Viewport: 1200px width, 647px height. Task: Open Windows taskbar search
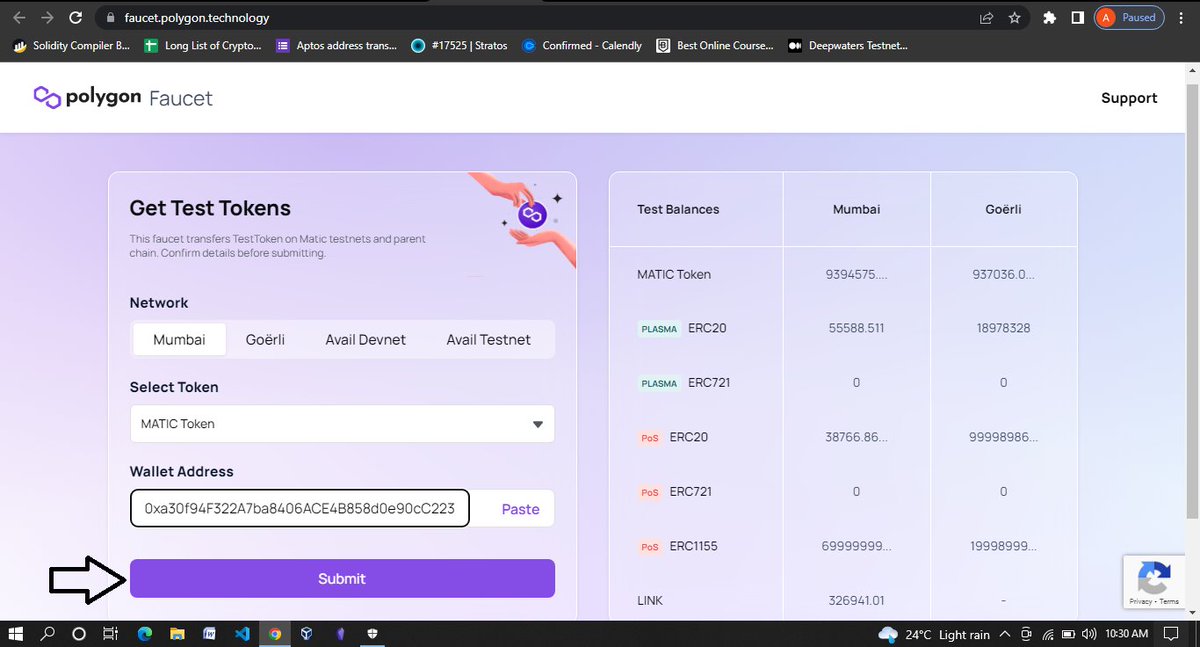[x=47, y=634]
